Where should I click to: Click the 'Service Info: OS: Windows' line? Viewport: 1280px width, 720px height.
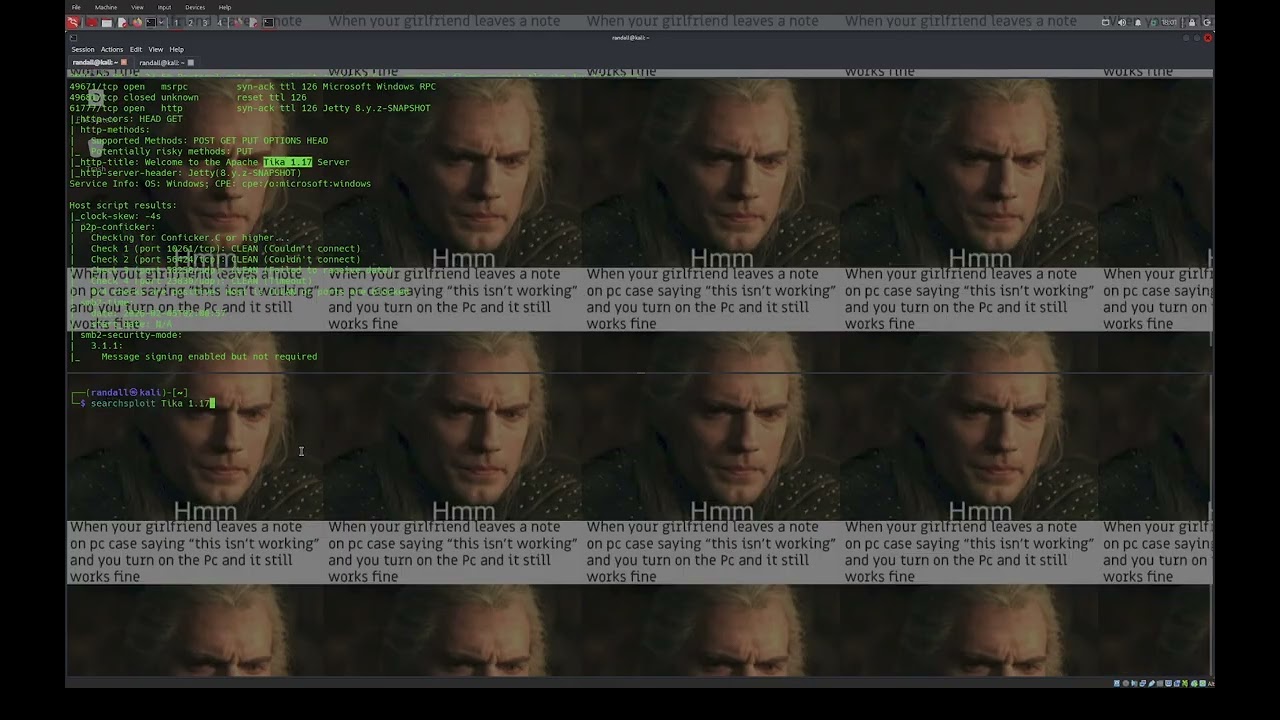pos(220,184)
